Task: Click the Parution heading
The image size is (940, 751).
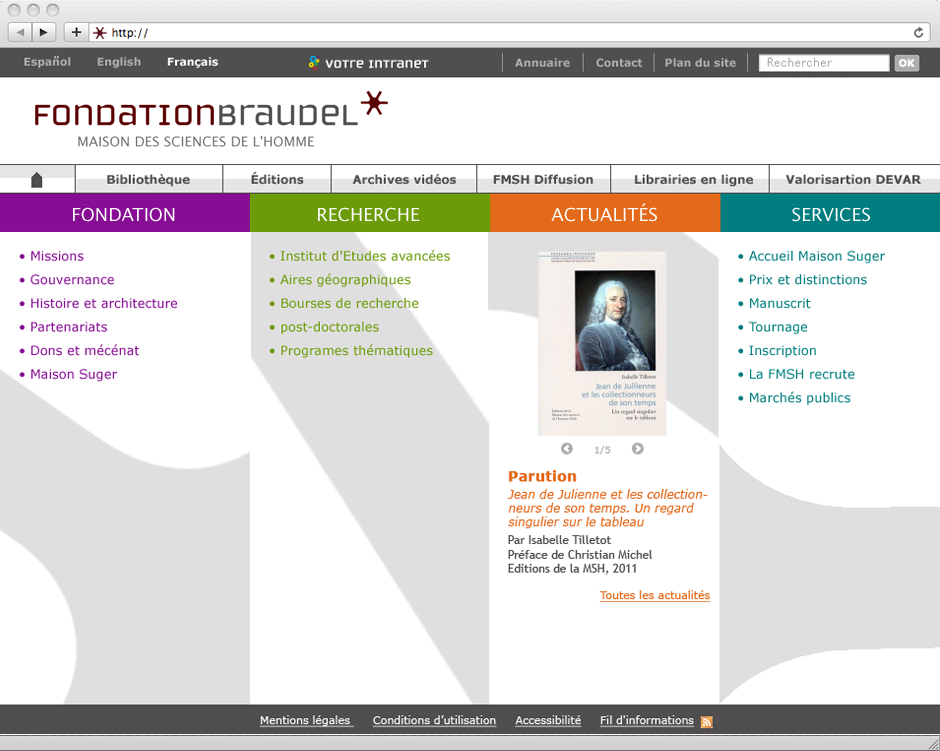Action: 542,476
